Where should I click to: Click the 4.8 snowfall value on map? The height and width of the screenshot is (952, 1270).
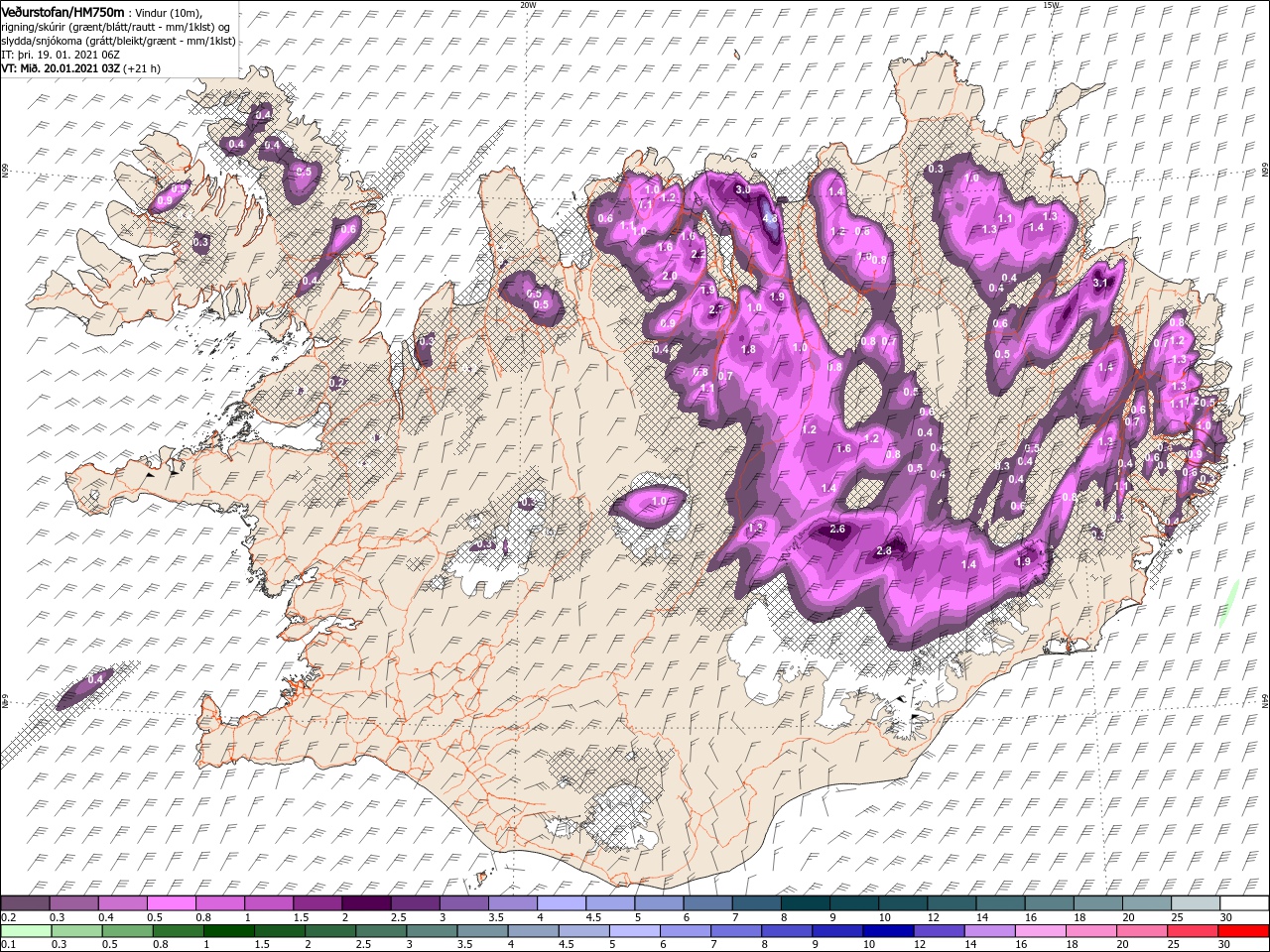(770, 218)
